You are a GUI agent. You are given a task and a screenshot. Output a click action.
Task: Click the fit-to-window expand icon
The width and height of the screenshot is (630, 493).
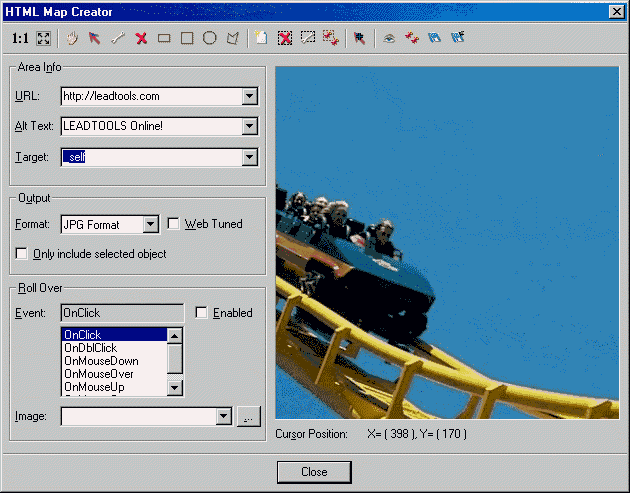[43, 39]
